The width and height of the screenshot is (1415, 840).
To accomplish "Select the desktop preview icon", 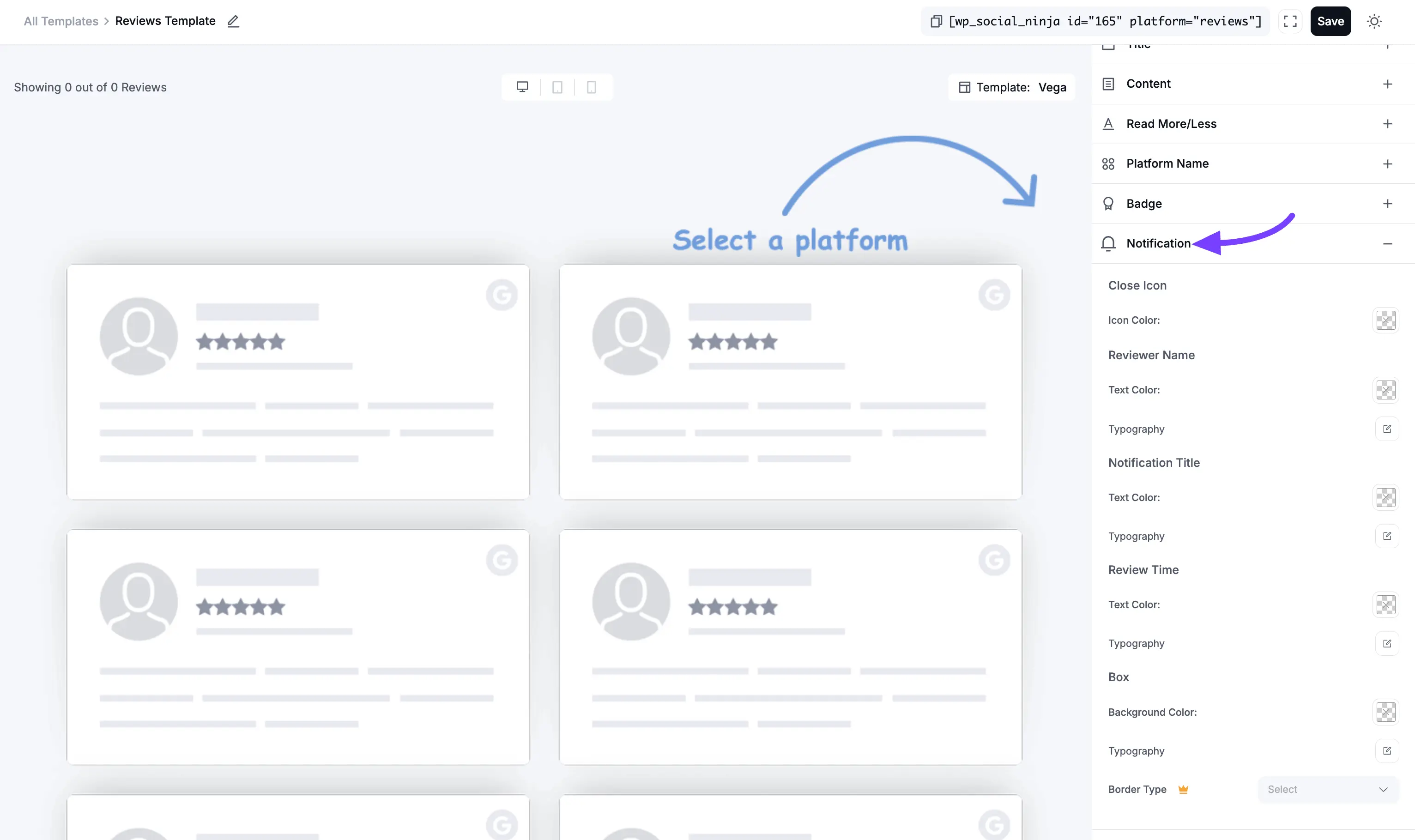I will click(521, 87).
